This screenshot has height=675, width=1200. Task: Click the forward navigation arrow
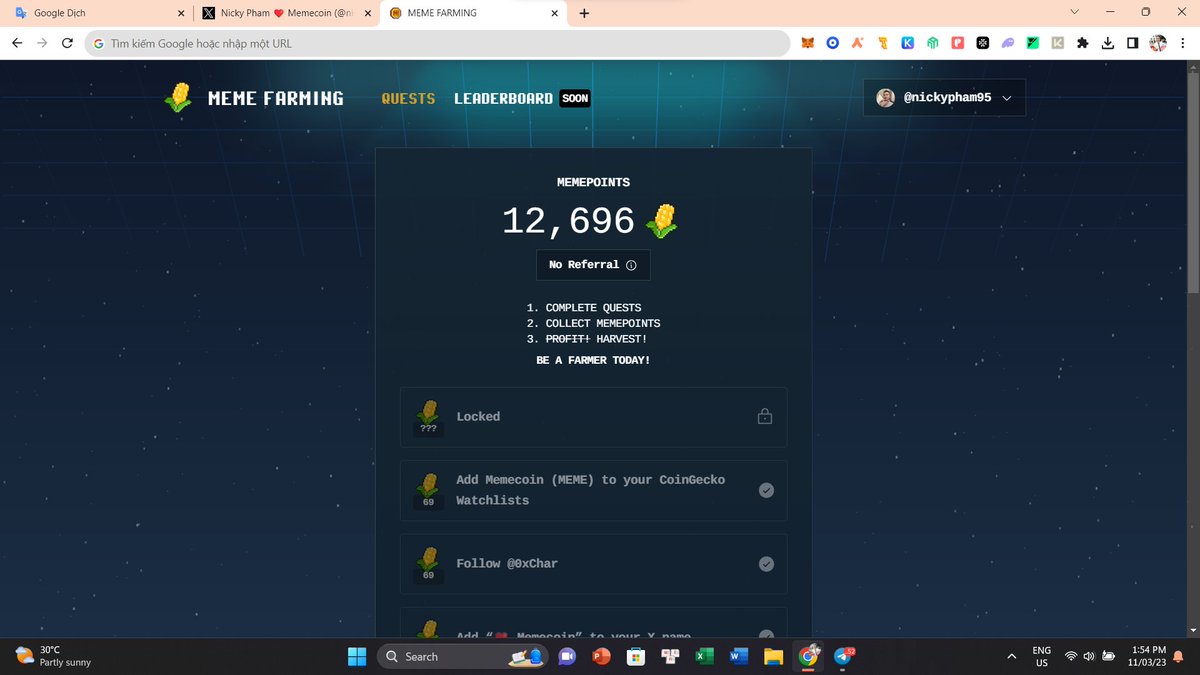(x=42, y=43)
